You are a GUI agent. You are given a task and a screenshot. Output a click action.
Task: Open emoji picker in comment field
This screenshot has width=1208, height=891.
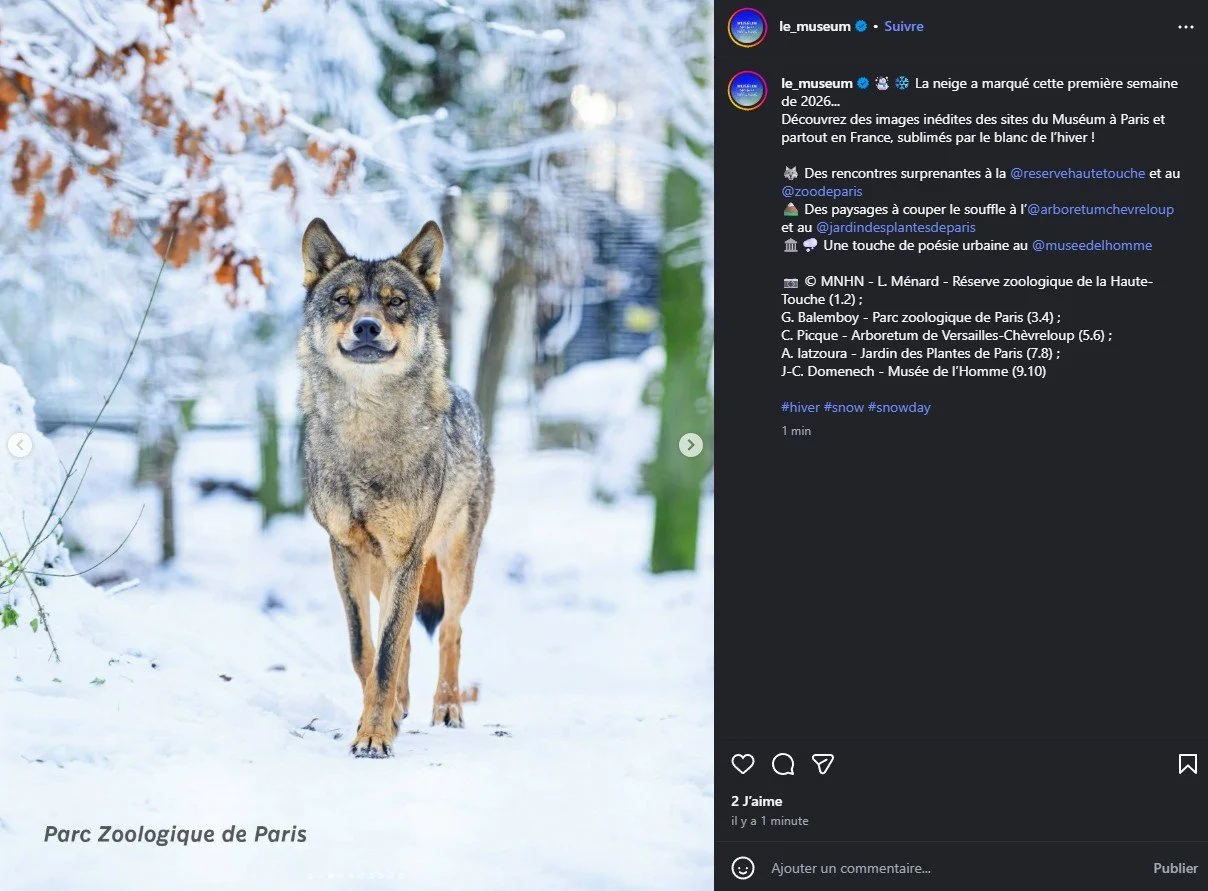(x=743, y=868)
